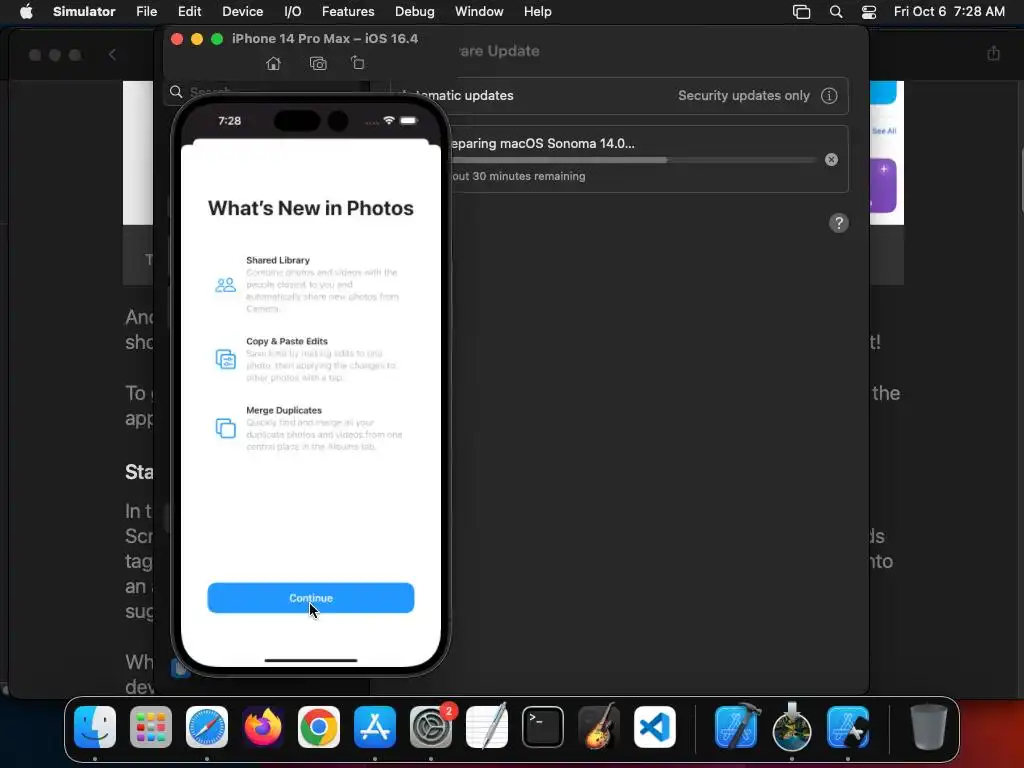
Task: Click the System Settings search field
Action: 264,92
